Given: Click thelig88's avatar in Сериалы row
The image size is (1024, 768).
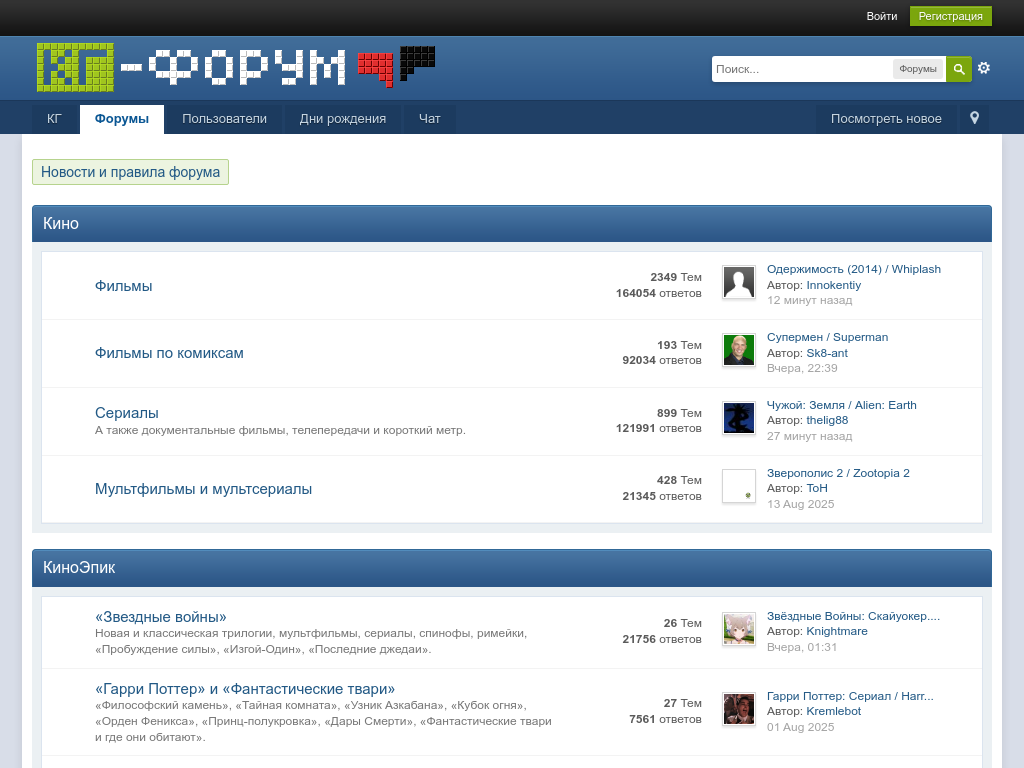Looking at the screenshot, I should [739, 418].
